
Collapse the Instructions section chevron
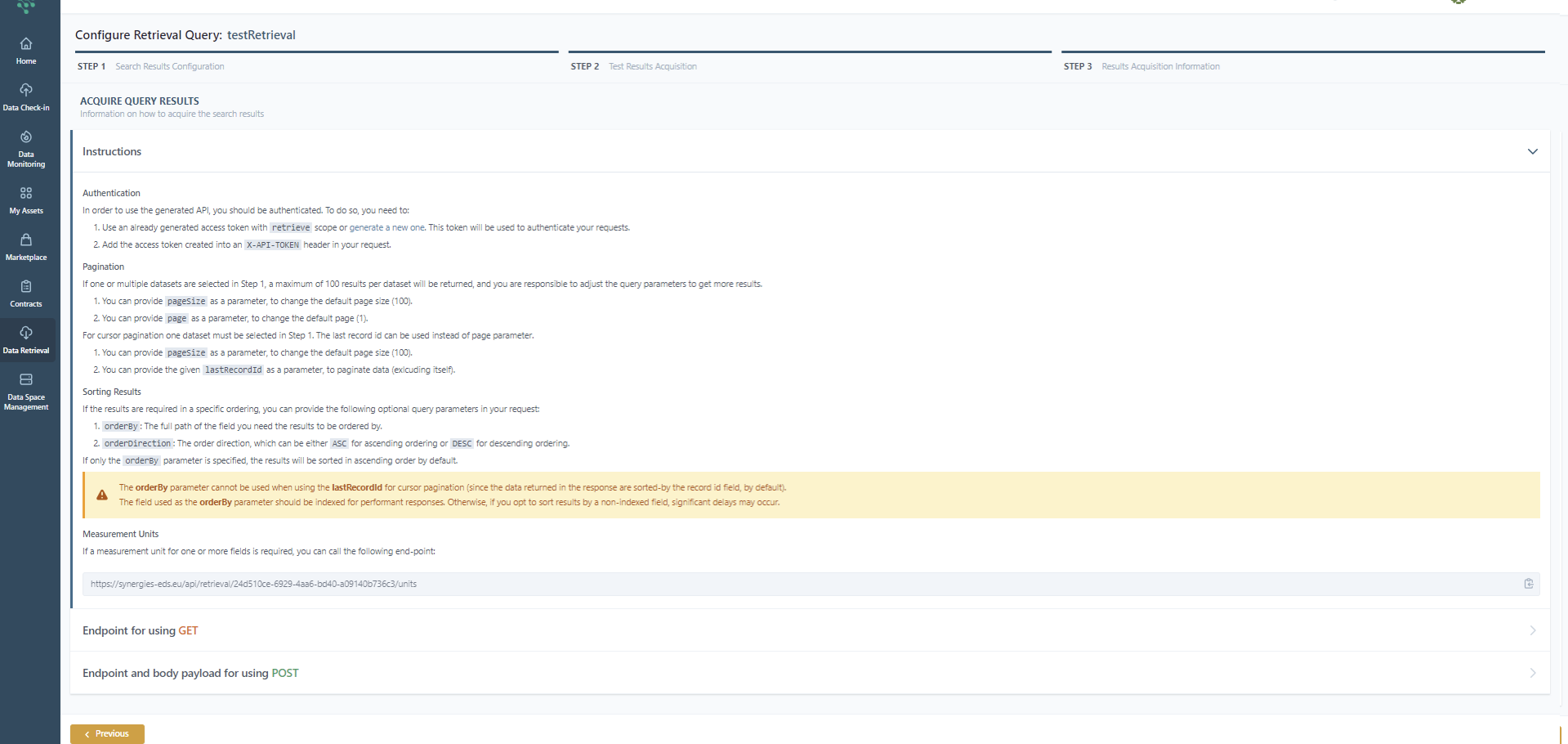coord(1532,151)
